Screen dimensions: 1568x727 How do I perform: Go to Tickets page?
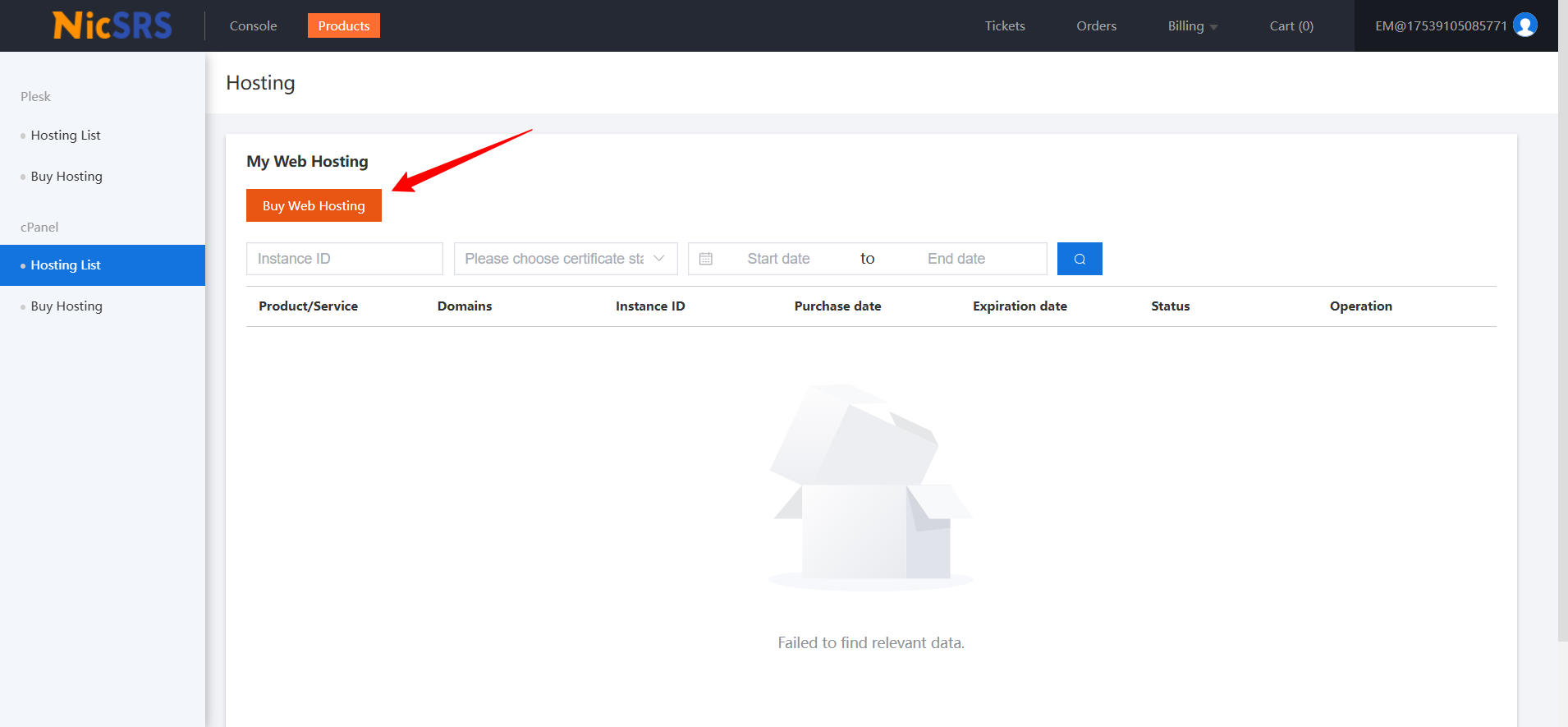1005,26
